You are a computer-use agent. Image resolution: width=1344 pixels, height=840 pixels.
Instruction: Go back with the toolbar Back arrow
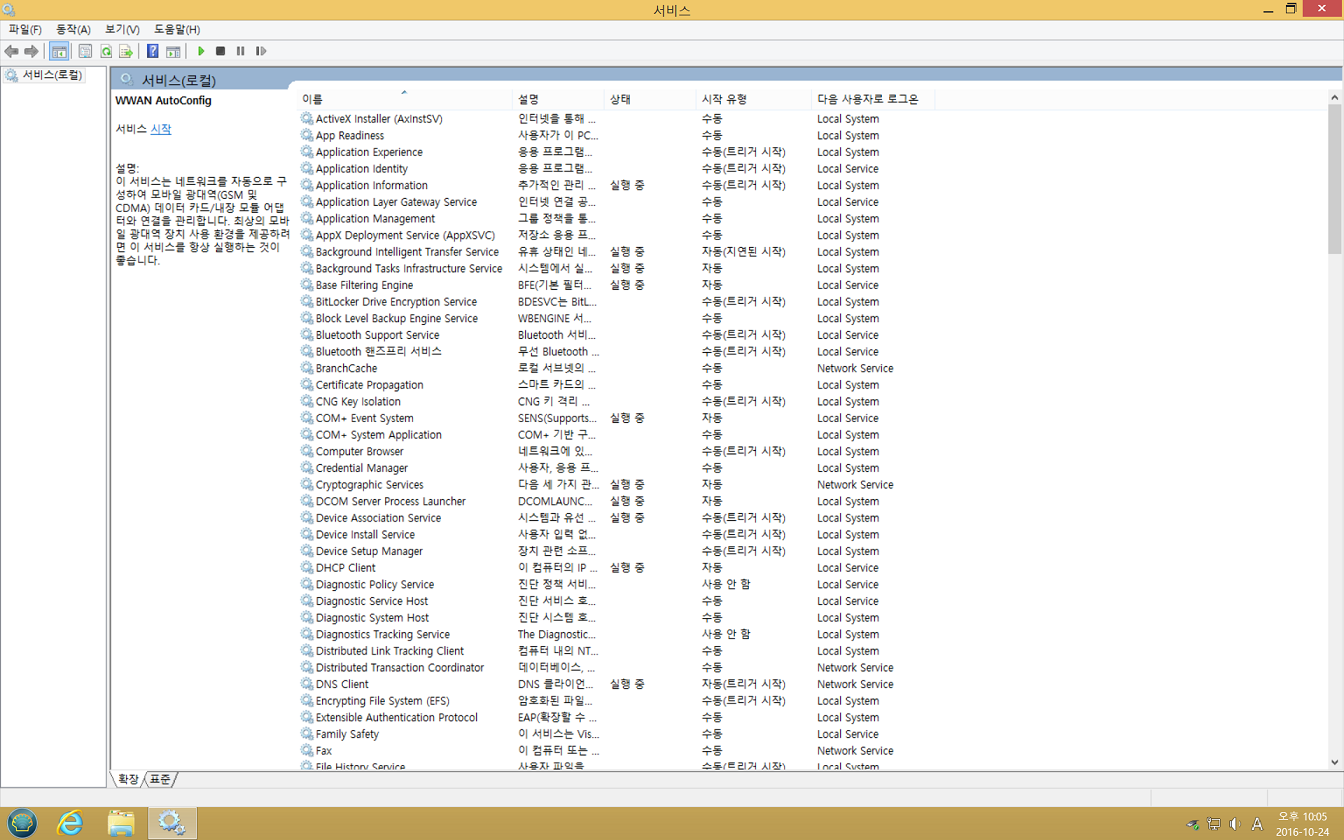(11, 51)
